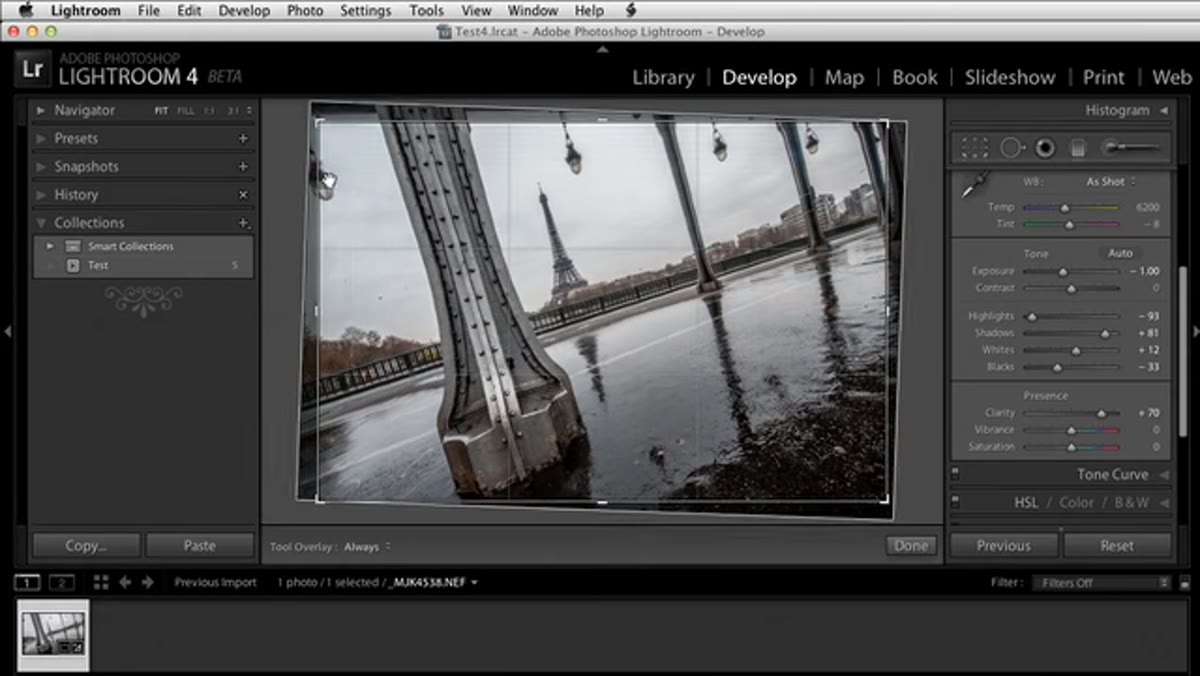Click the Lightroom Lr logo

point(32,69)
